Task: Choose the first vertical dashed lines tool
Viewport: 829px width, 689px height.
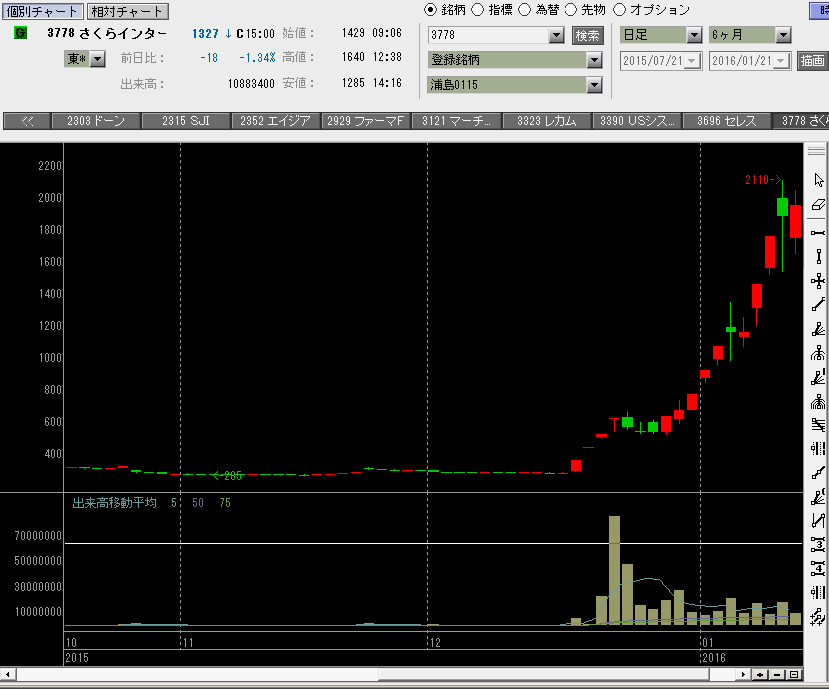Action: [x=818, y=448]
